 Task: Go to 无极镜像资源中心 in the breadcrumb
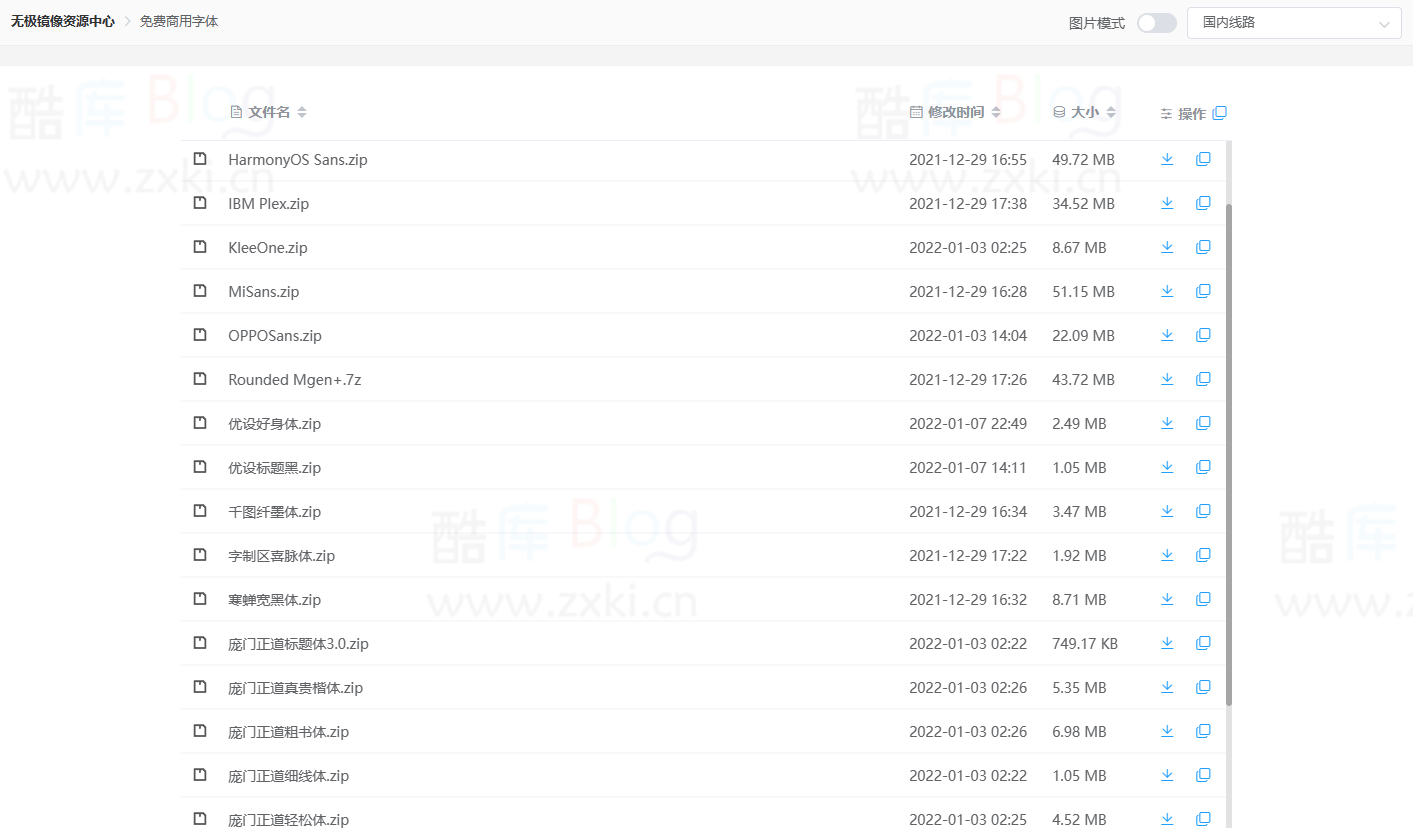(x=61, y=20)
